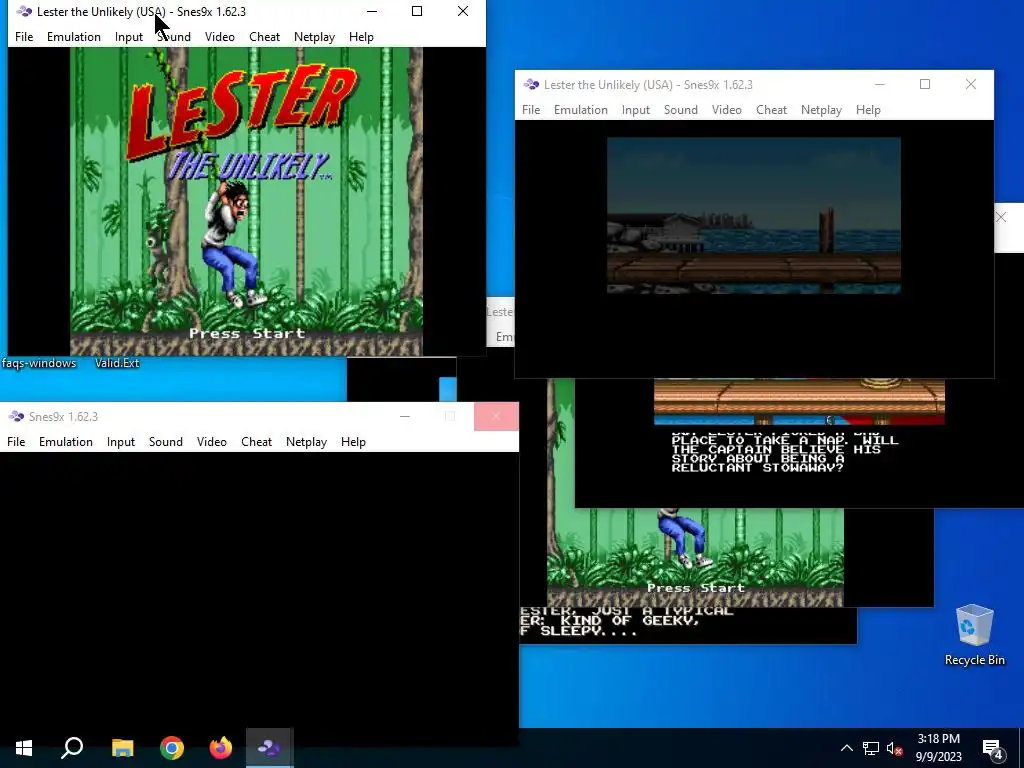This screenshot has height=768, width=1024.
Task: Open File menu in right Lester window
Action: (x=531, y=110)
